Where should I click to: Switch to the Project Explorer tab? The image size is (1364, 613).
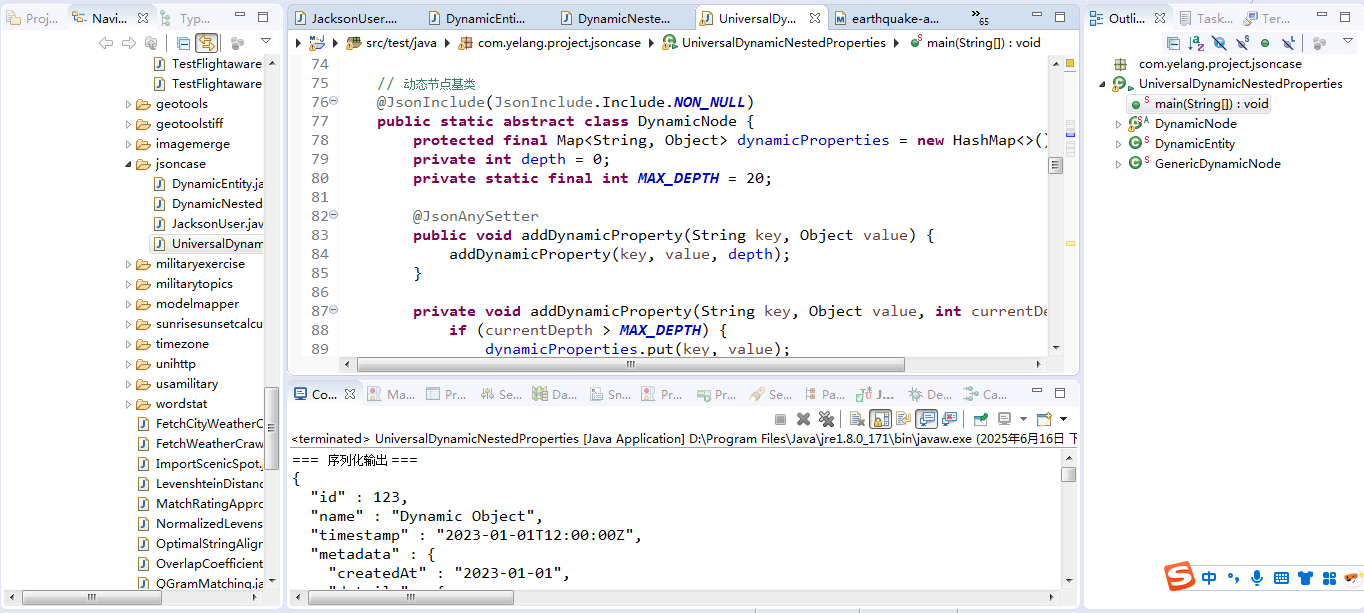coord(32,18)
